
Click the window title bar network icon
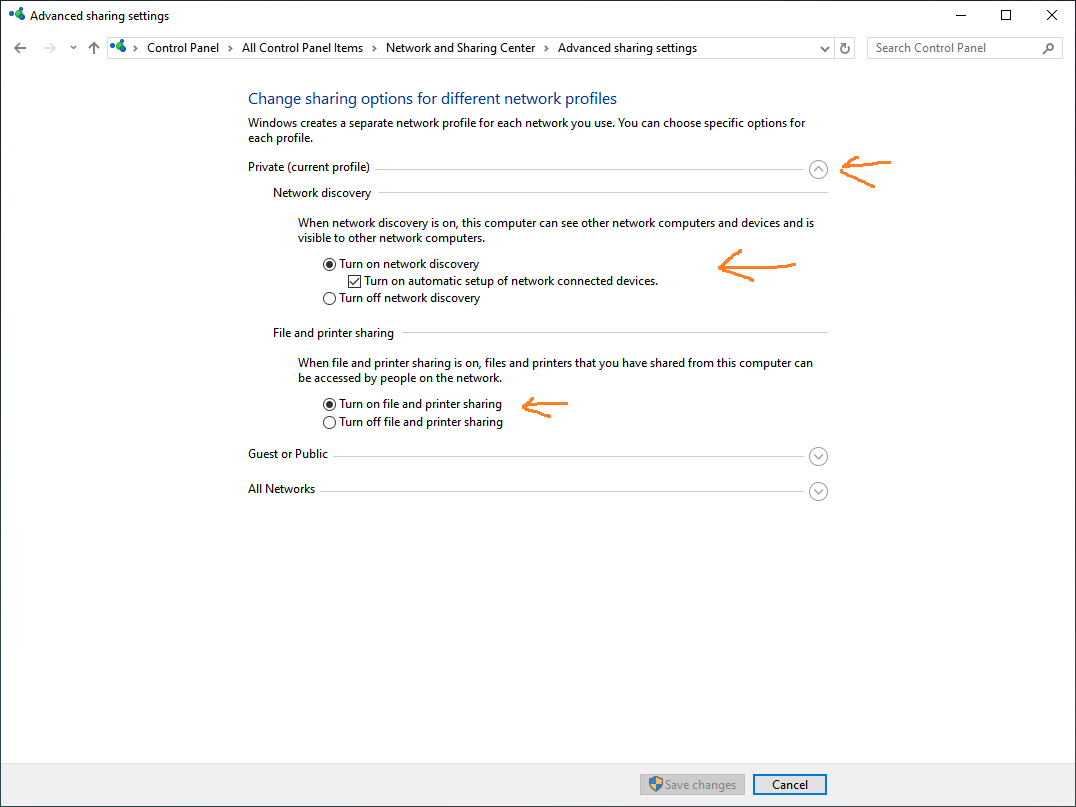coord(16,14)
